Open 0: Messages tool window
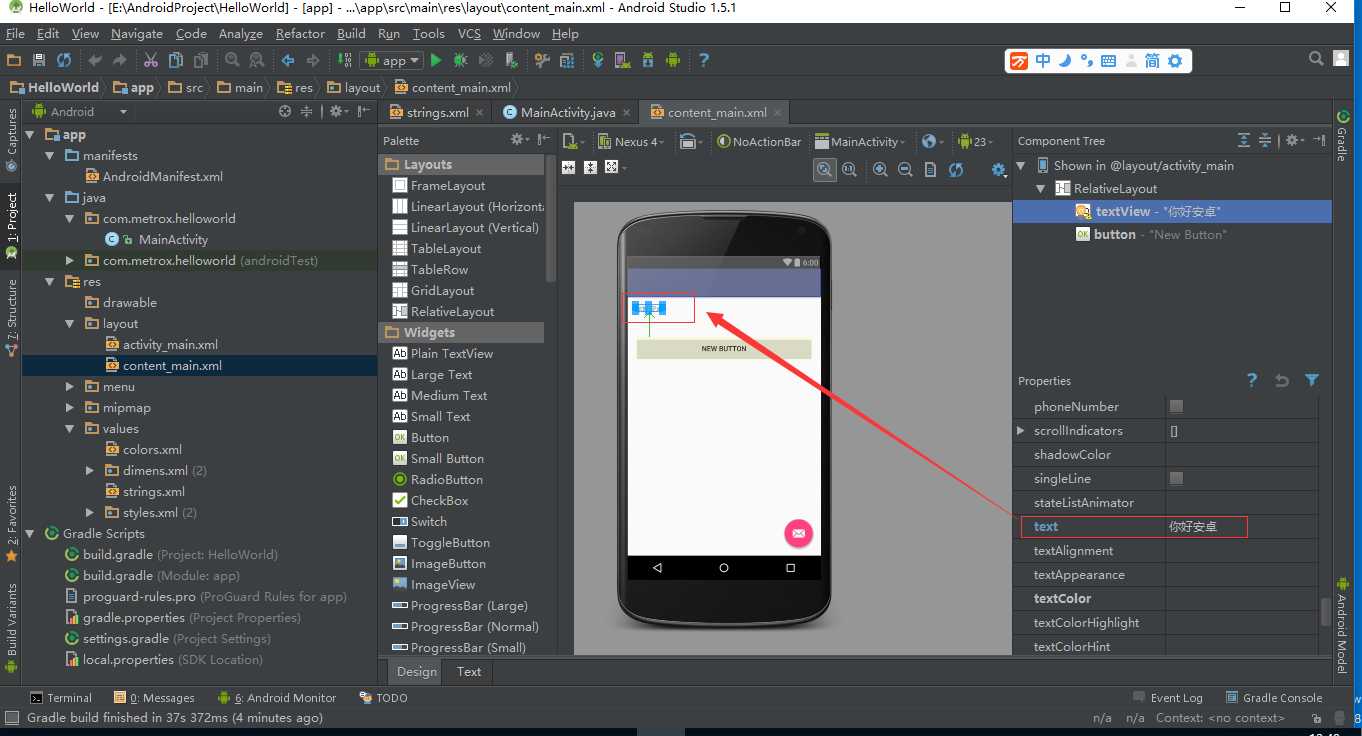The height and width of the screenshot is (736, 1362). coord(154,697)
